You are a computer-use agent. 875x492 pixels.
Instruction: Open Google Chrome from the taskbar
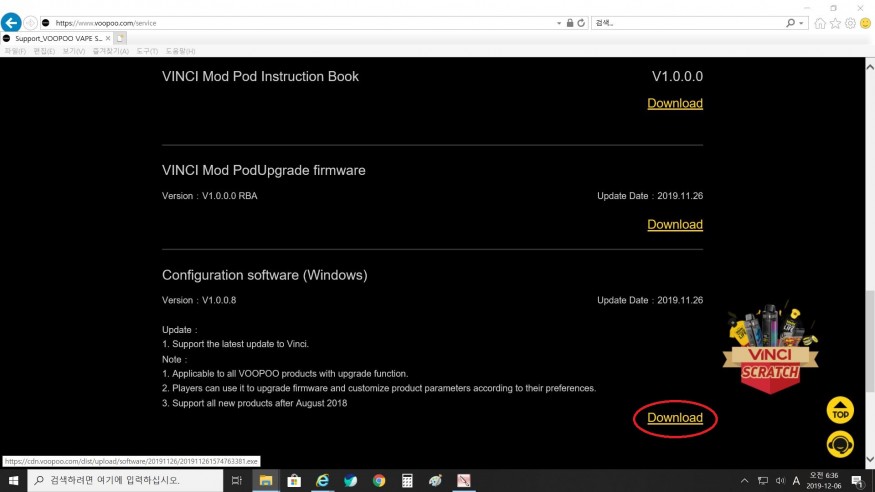coord(379,480)
